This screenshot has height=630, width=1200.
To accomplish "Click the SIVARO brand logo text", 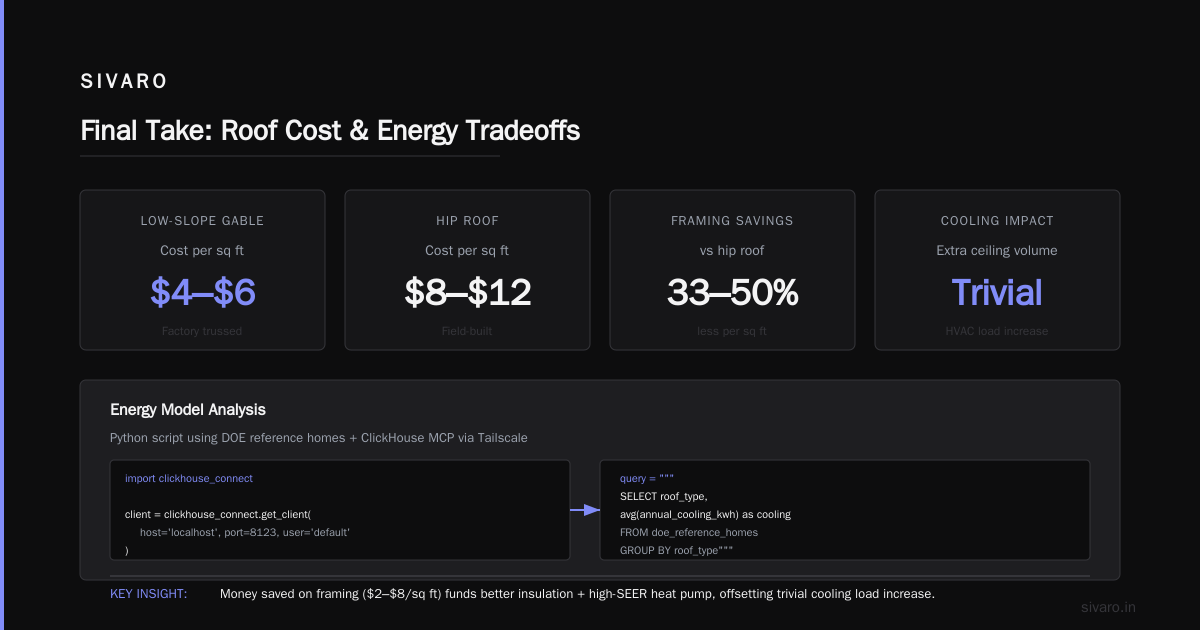I will (124, 82).
